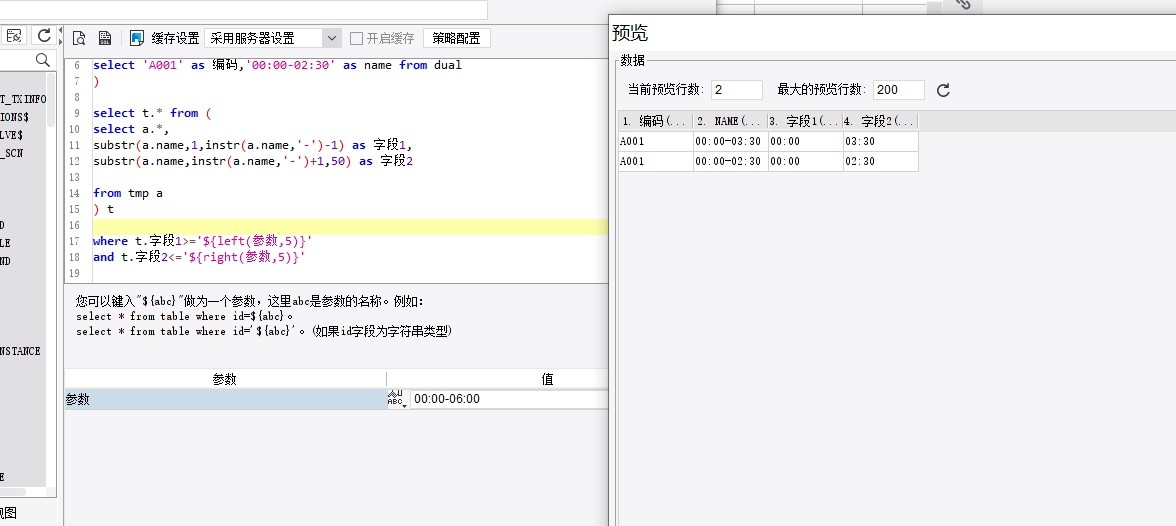Click the 策略配置 button
This screenshot has width=1176, height=526.
tap(457, 38)
